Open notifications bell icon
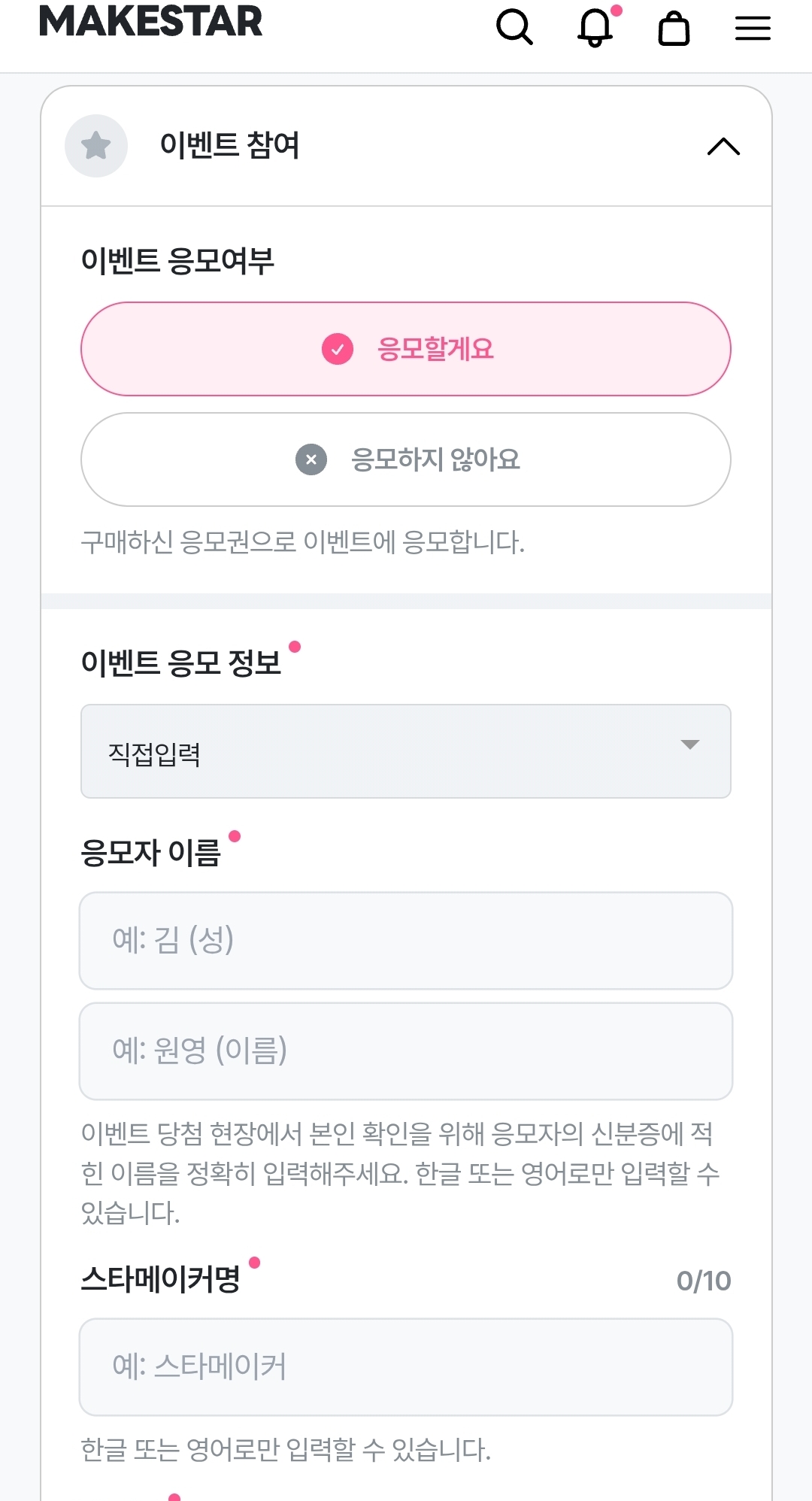Image resolution: width=812 pixels, height=1501 pixels. (x=595, y=28)
